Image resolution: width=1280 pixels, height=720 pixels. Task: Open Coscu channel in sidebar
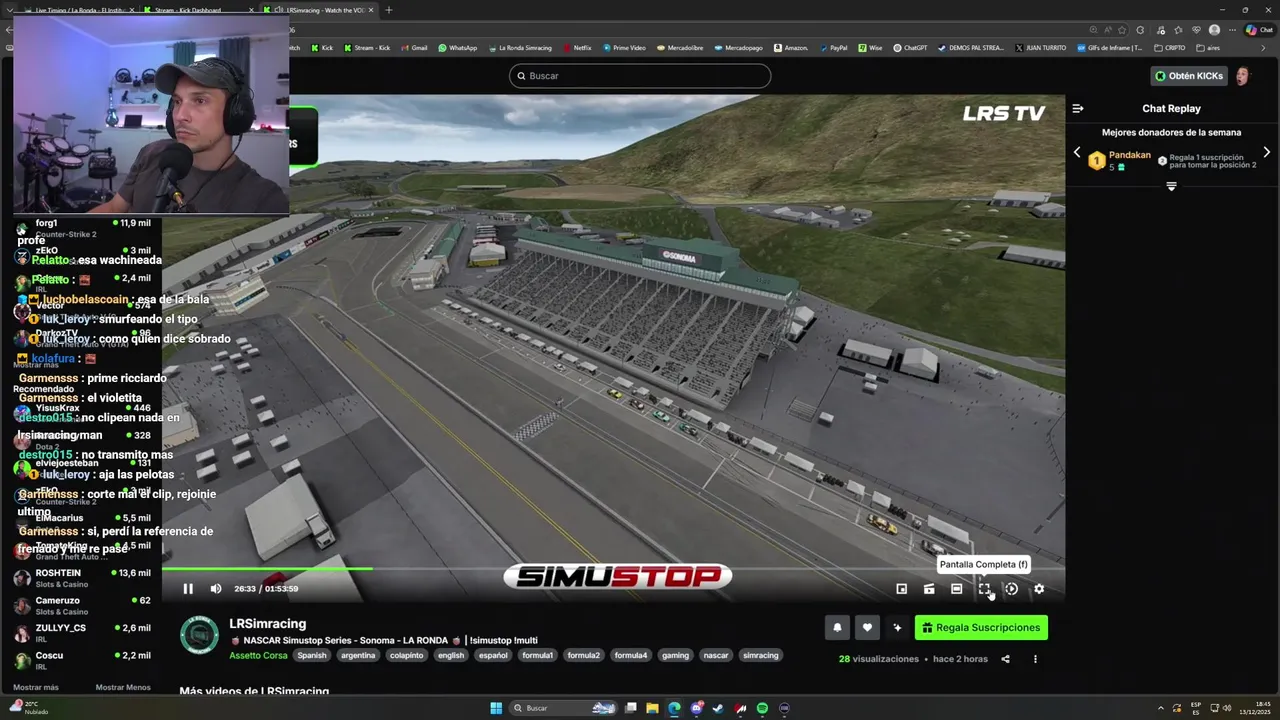[82, 661]
